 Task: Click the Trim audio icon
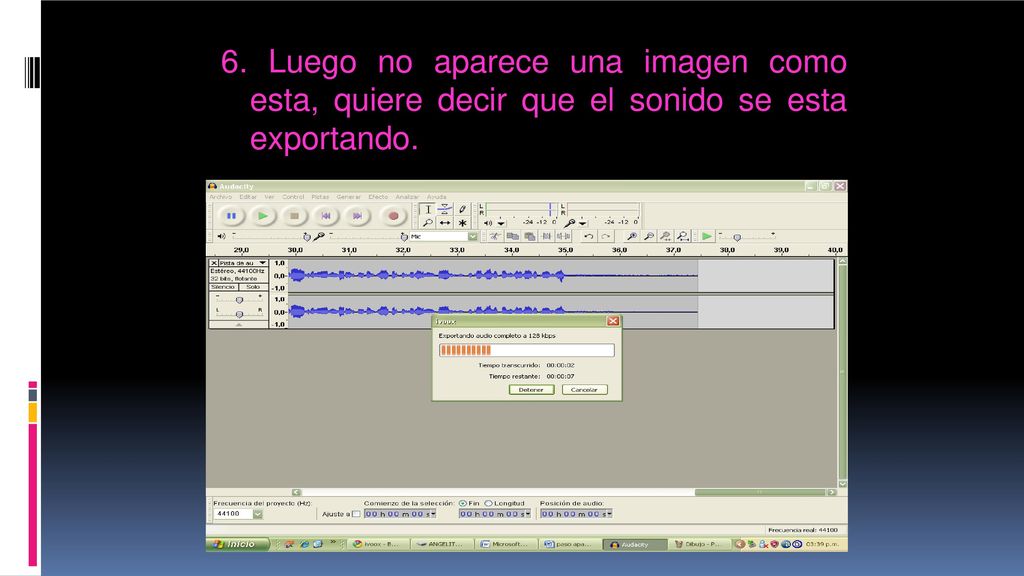547,236
